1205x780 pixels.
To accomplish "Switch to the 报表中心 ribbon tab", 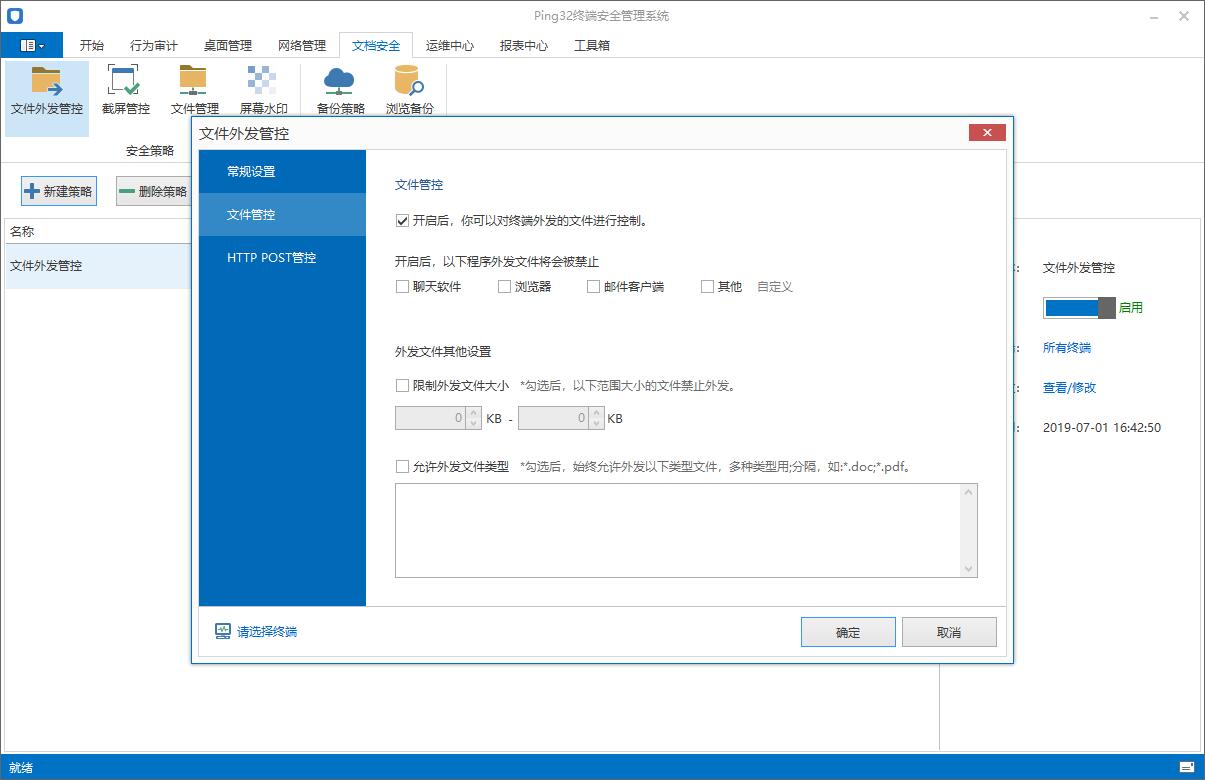I will pos(524,45).
